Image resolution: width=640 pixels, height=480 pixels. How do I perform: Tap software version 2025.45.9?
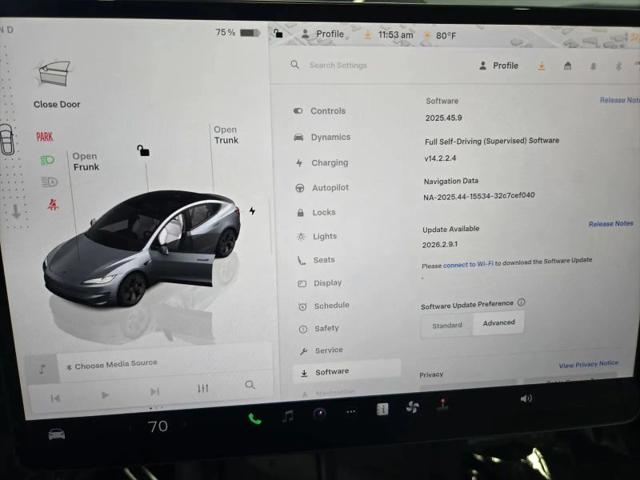click(x=444, y=118)
